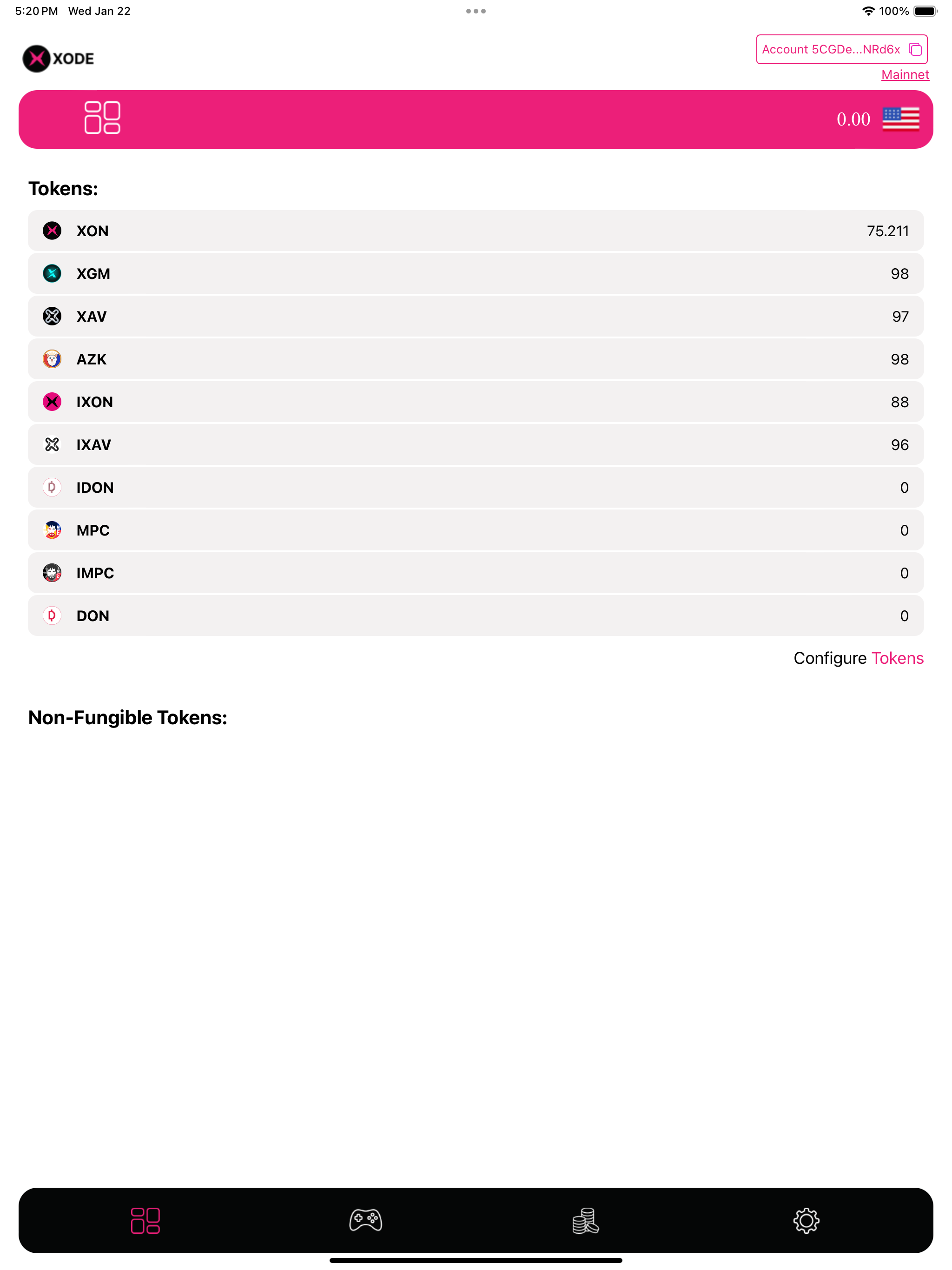Tap the US flag currency icon
The width and height of the screenshot is (952, 1270).
pos(900,119)
